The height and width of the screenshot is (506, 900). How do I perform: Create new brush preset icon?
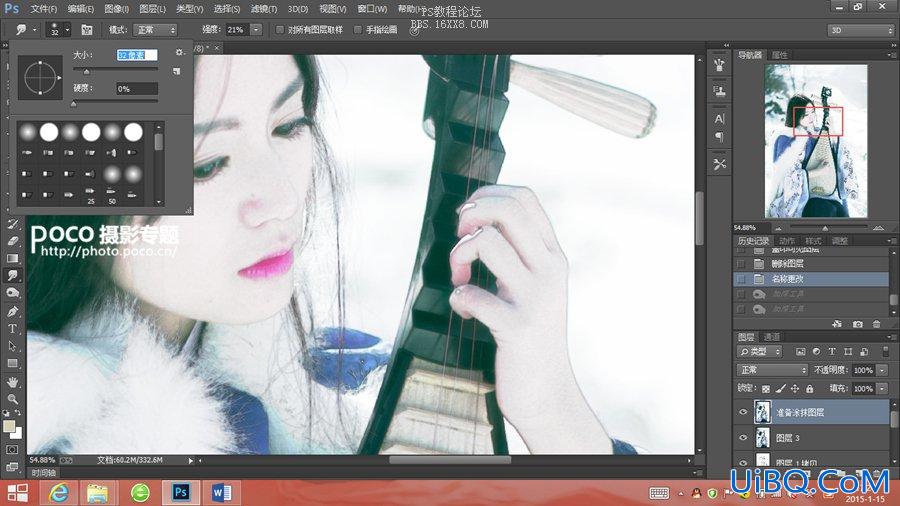pyautogui.click(x=177, y=71)
